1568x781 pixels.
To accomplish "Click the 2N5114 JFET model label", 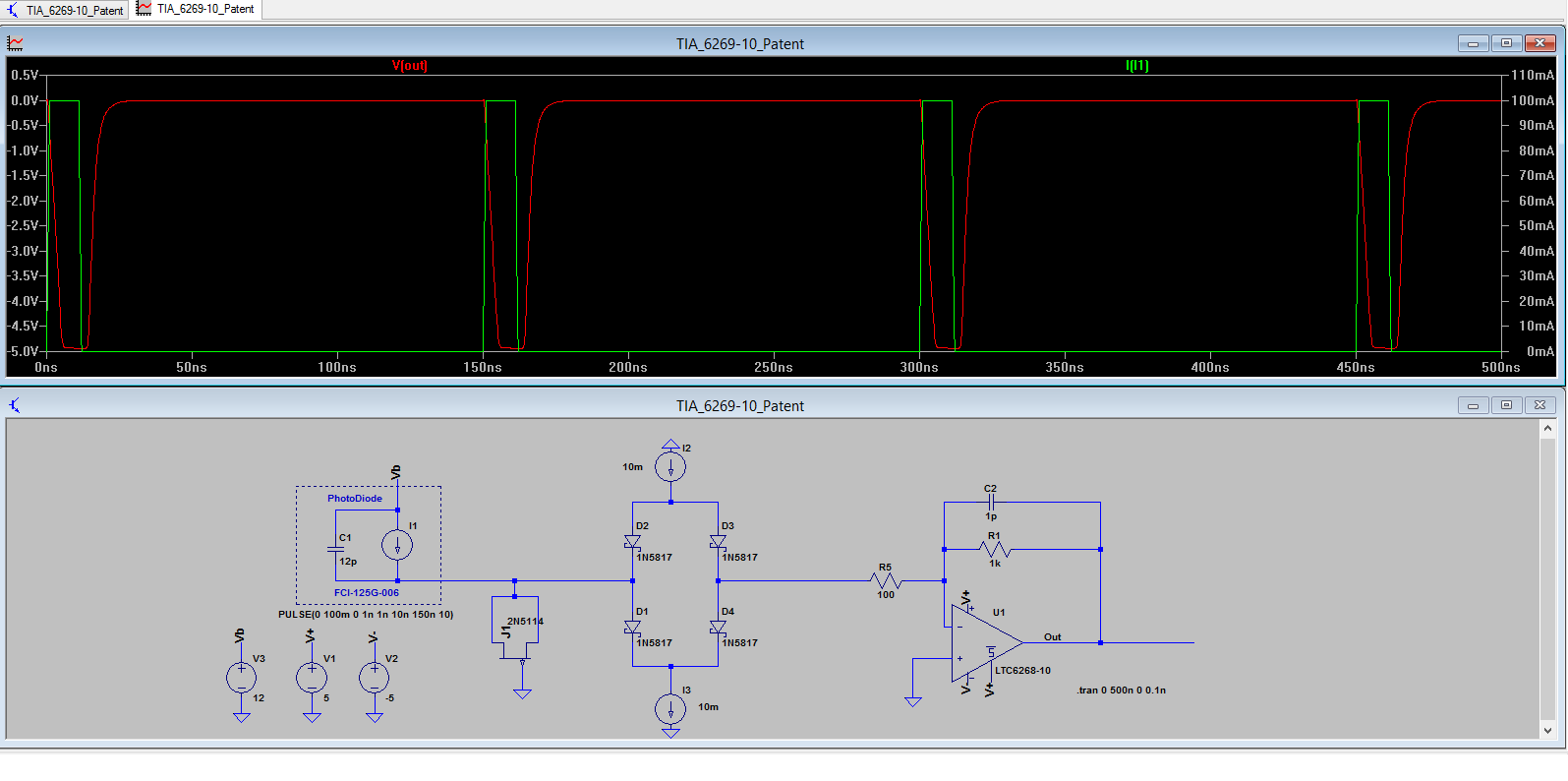I will point(525,621).
